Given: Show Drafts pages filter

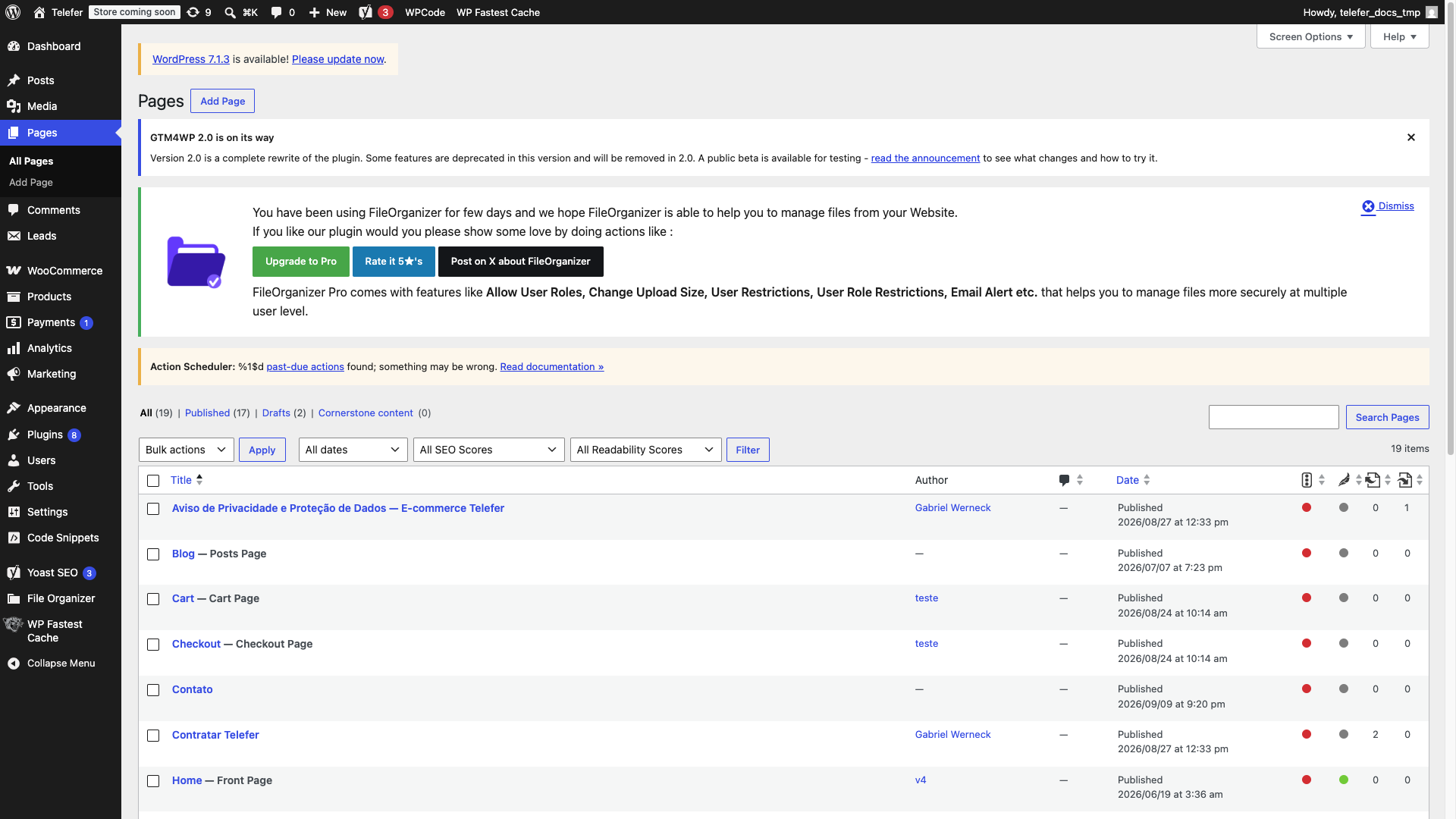Looking at the screenshot, I should click(x=276, y=413).
